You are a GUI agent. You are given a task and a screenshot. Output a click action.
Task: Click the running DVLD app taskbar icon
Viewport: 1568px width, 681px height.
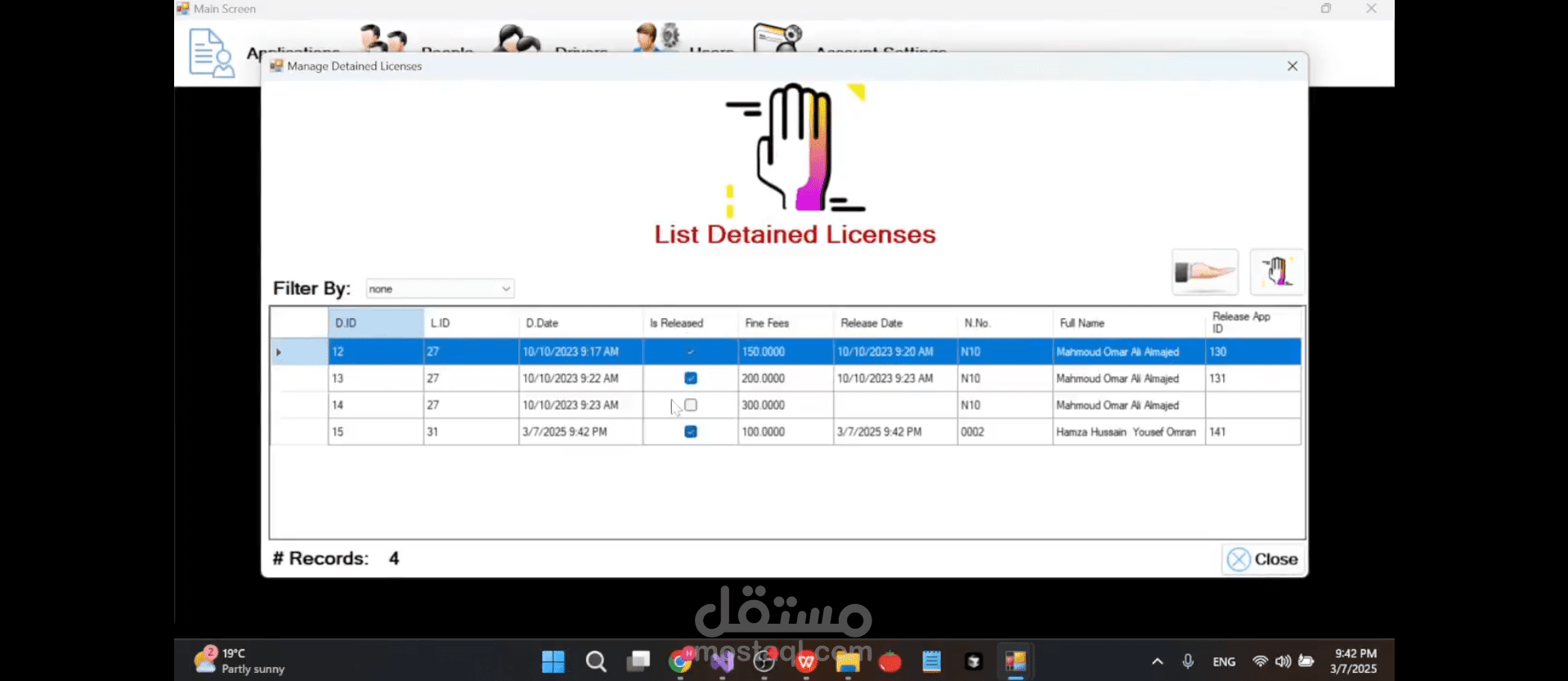click(x=1016, y=661)
